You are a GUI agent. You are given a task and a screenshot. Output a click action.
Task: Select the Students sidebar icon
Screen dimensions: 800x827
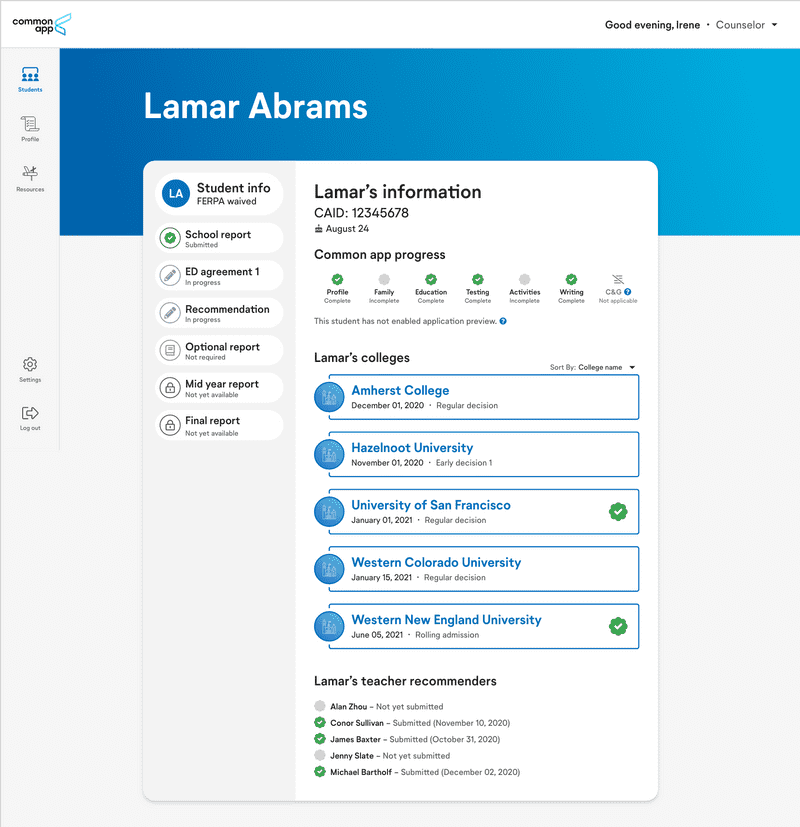click(x=29, y=79)
